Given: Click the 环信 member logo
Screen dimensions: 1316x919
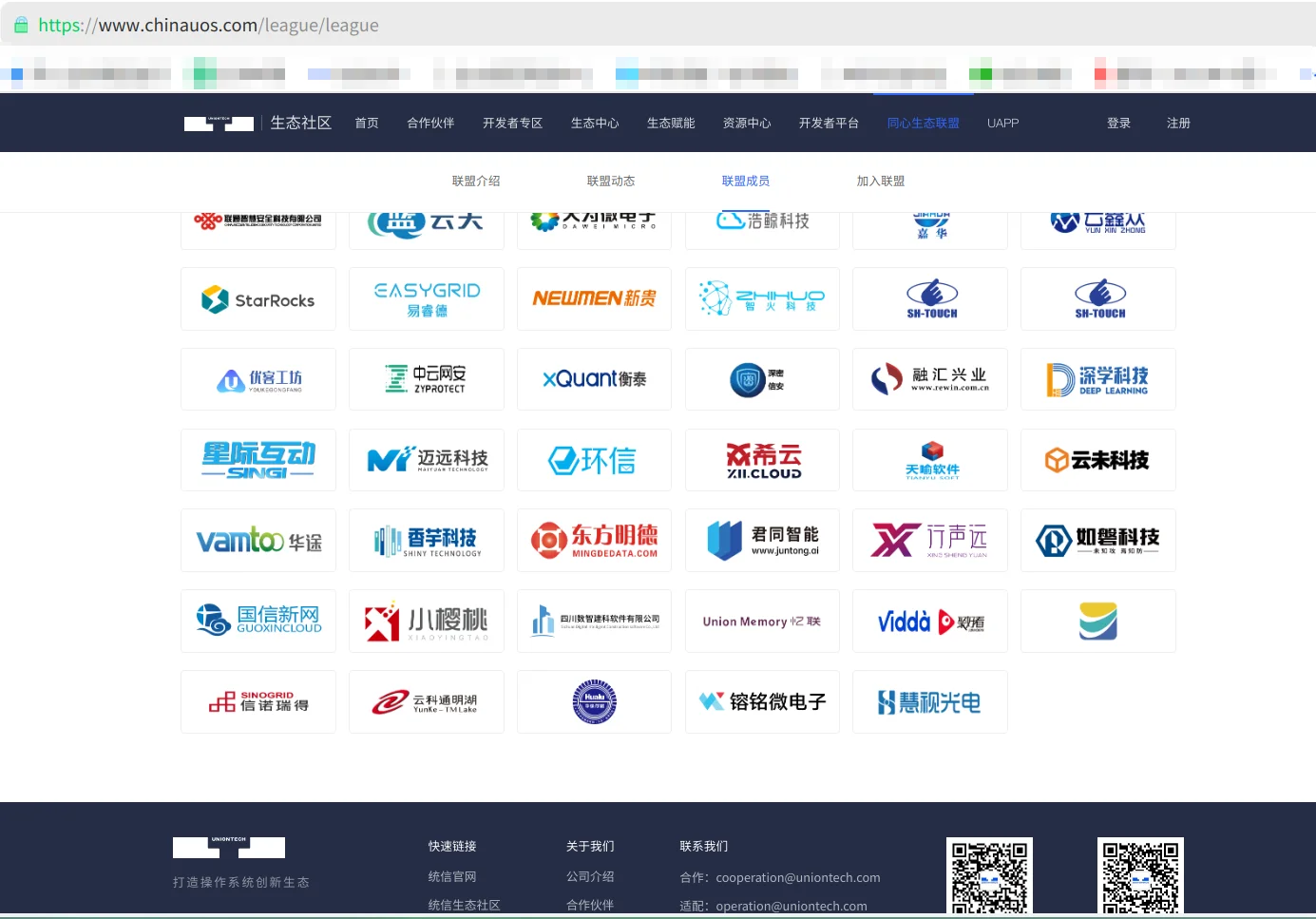Looking at the screenshot, I should (x=594, y=460).
